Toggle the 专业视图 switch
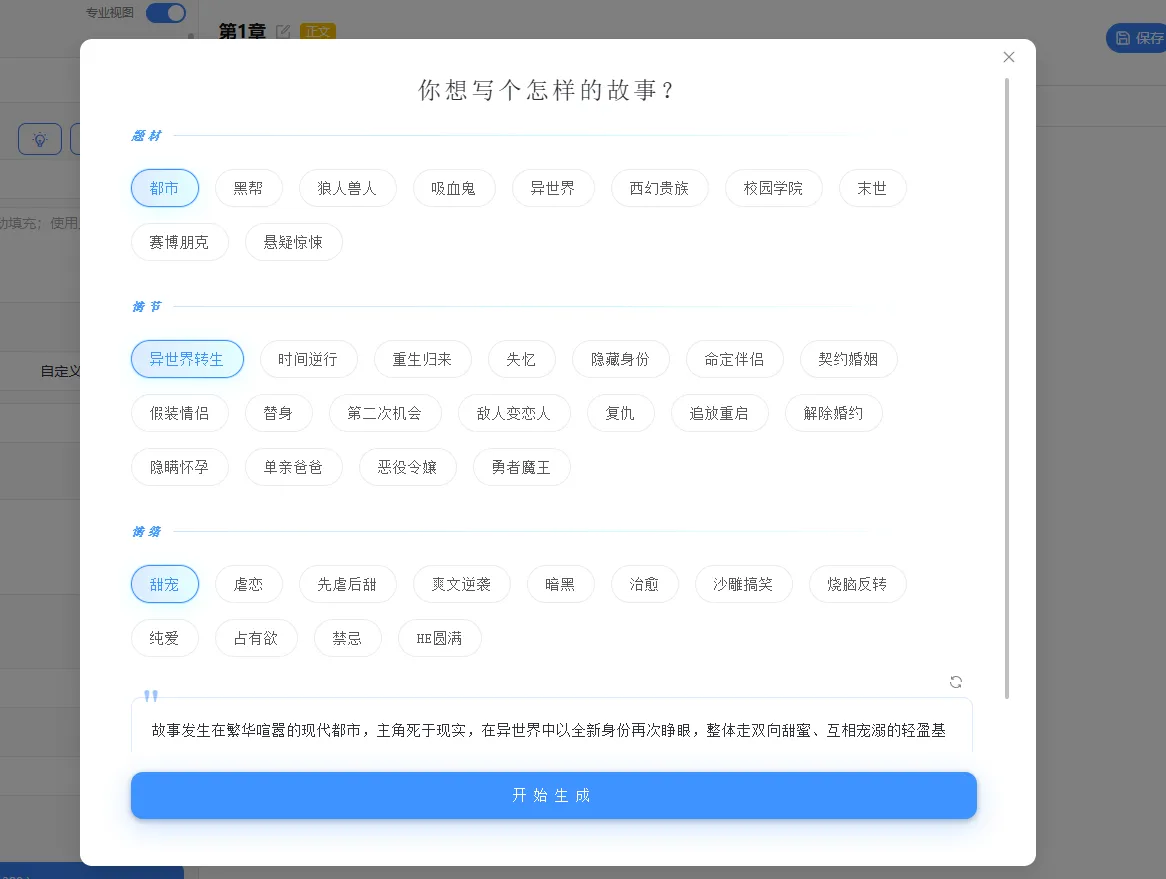The width and height of the screenshot is (1166, 879). [166, 13]
